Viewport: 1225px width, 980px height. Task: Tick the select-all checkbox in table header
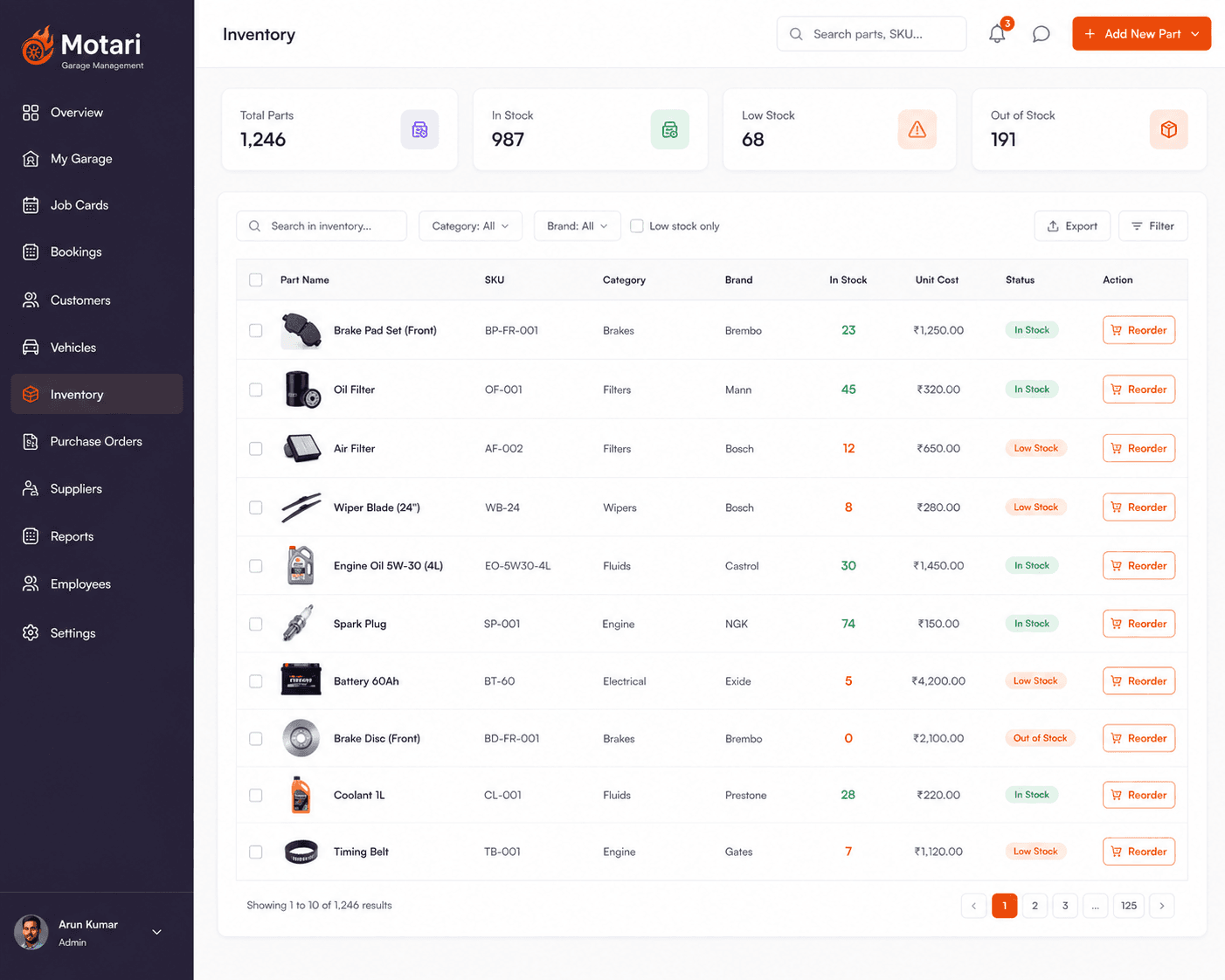(255, 280)
